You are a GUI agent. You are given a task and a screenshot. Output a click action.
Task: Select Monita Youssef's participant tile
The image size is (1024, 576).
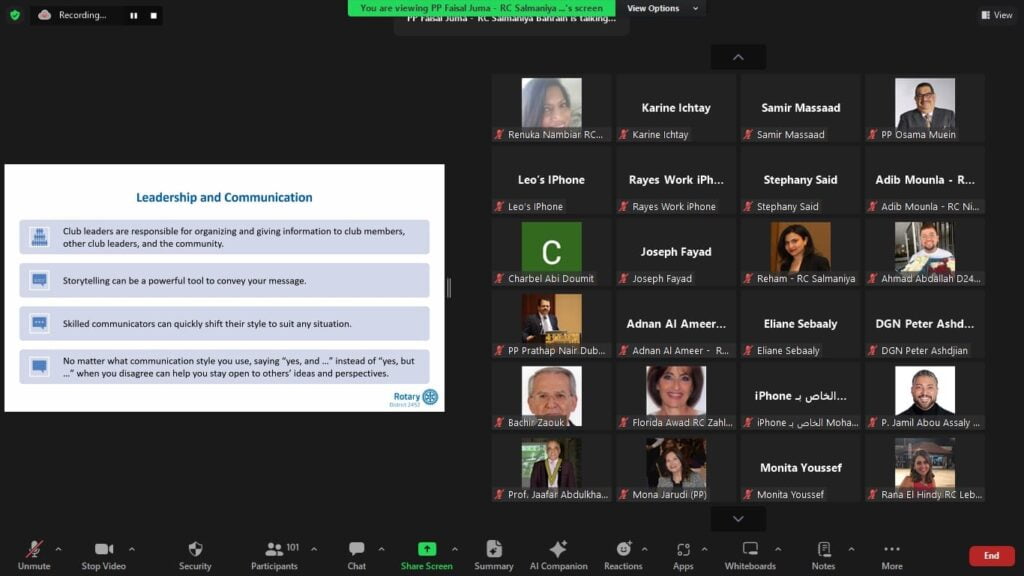coord(801,468)
